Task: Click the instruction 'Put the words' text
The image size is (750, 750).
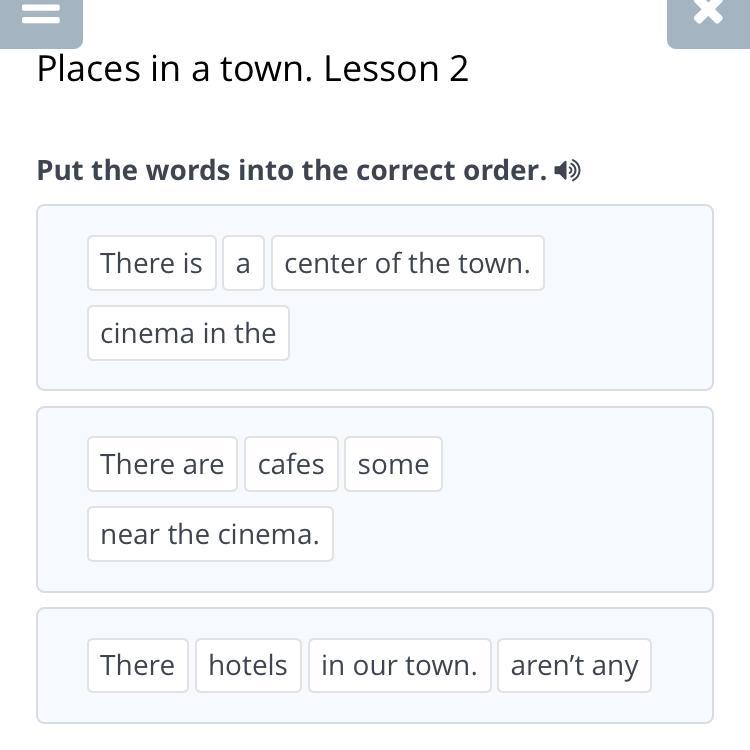Action: click(x=291, y=170)
